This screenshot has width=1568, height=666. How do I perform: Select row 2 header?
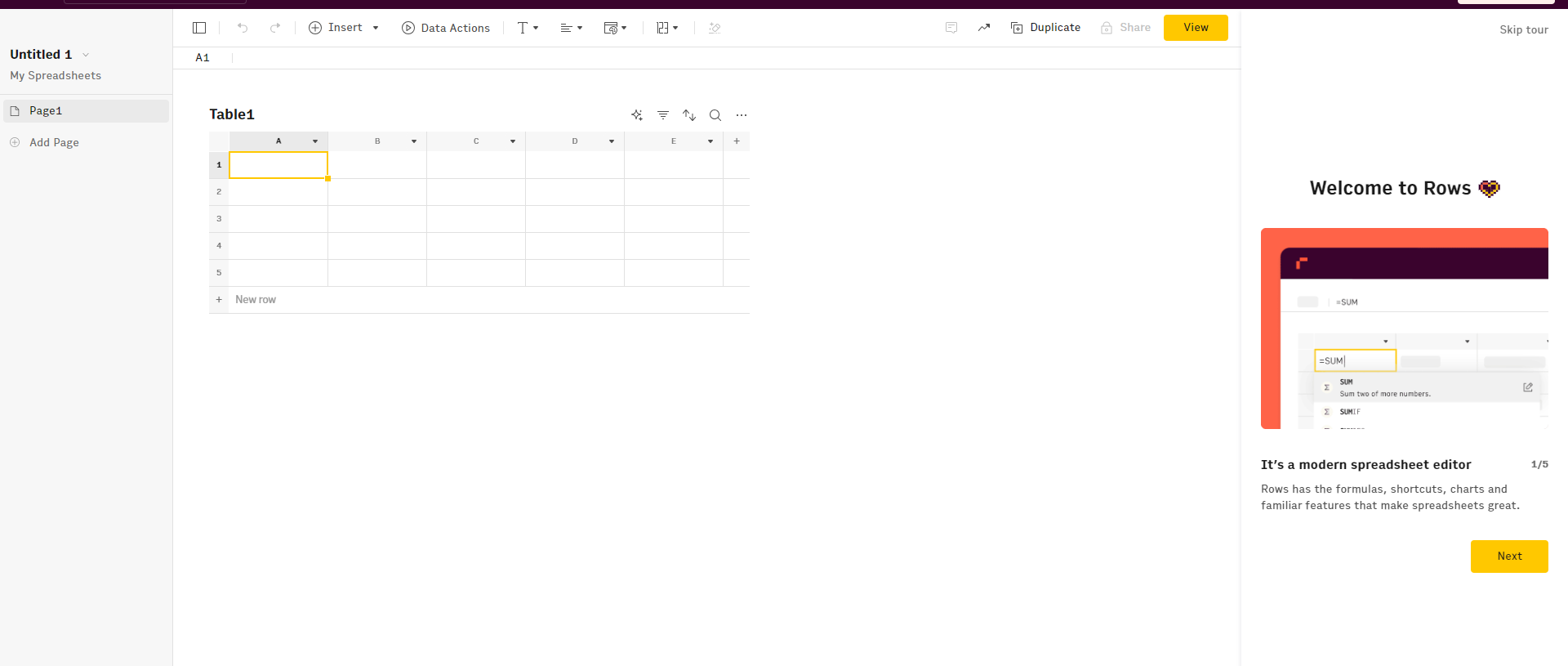(219, 192)
